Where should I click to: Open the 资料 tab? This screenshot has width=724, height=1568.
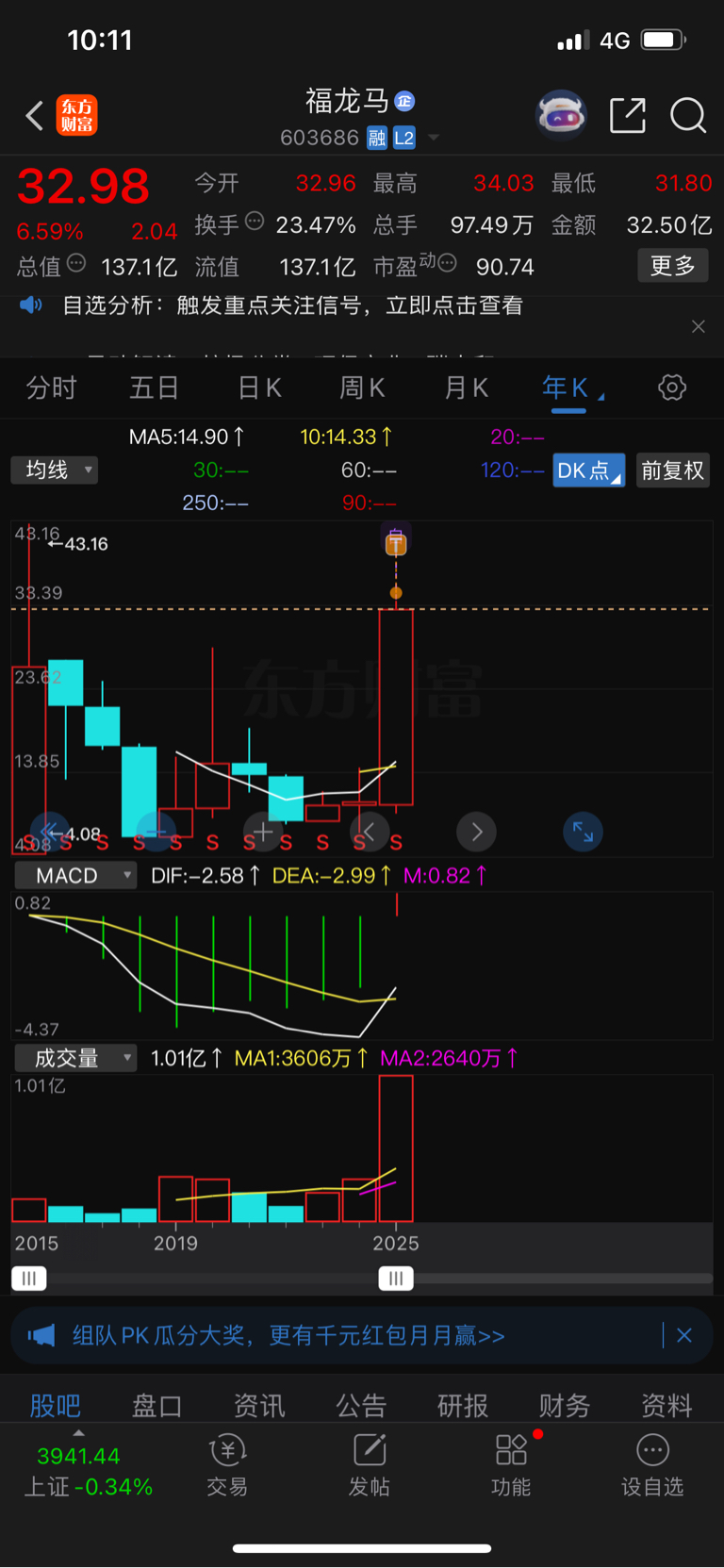[x=666, y=1406]
